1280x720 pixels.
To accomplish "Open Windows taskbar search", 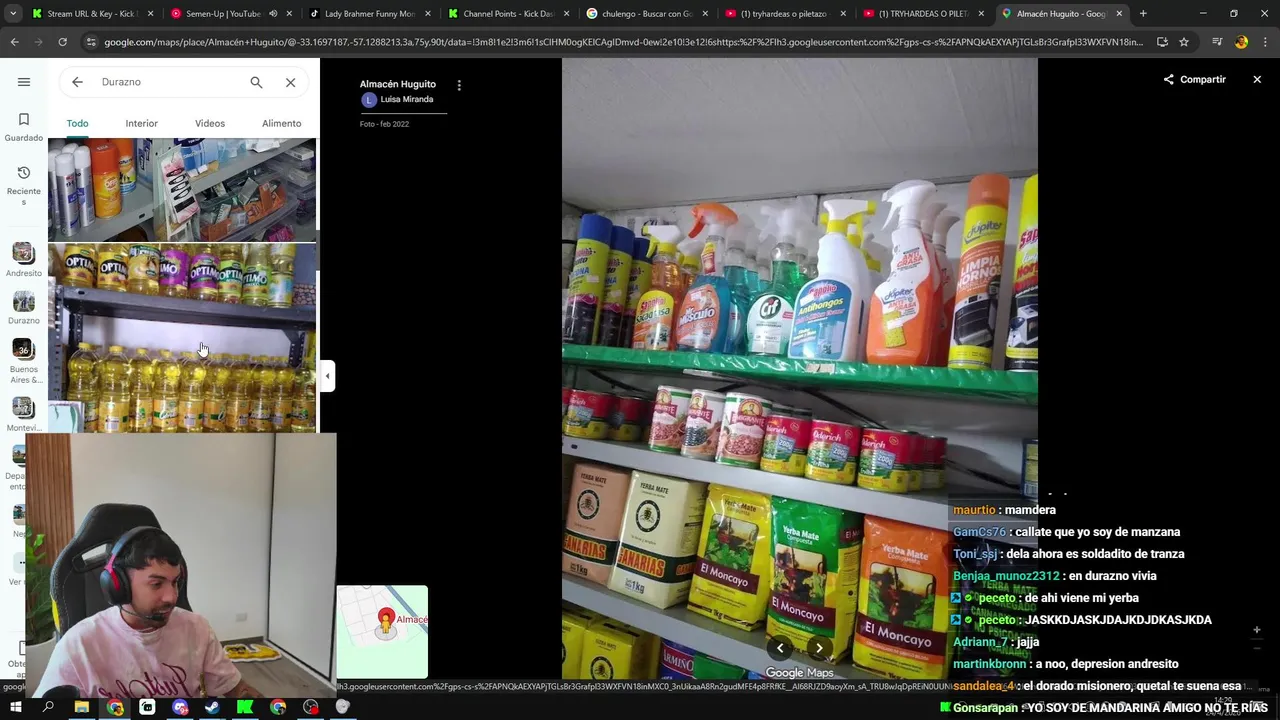I will pyautogui.click(x=48, y=707).
